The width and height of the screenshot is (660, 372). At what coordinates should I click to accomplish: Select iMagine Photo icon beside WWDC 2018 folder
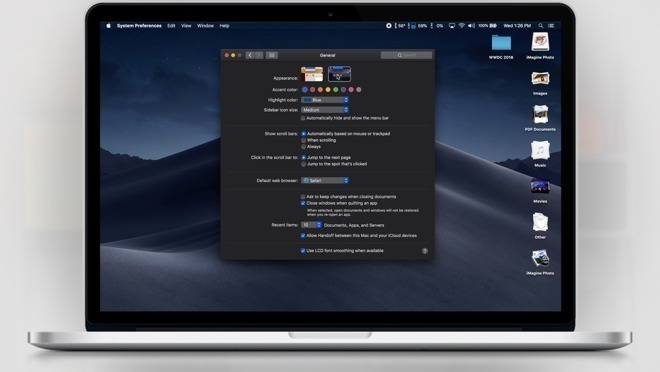pos(540,43)
